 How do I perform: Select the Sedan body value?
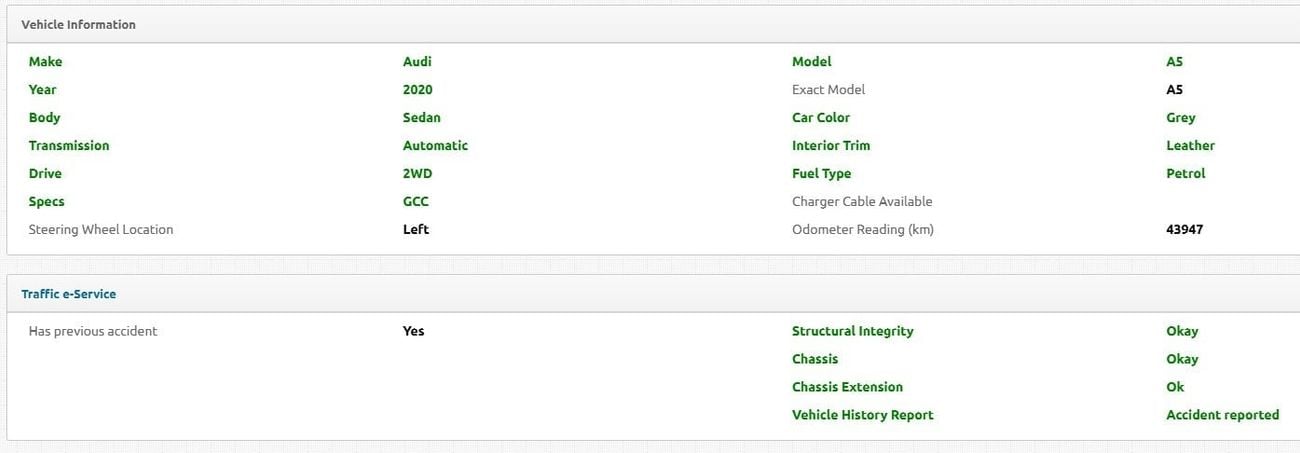click(x=421, y=118)
